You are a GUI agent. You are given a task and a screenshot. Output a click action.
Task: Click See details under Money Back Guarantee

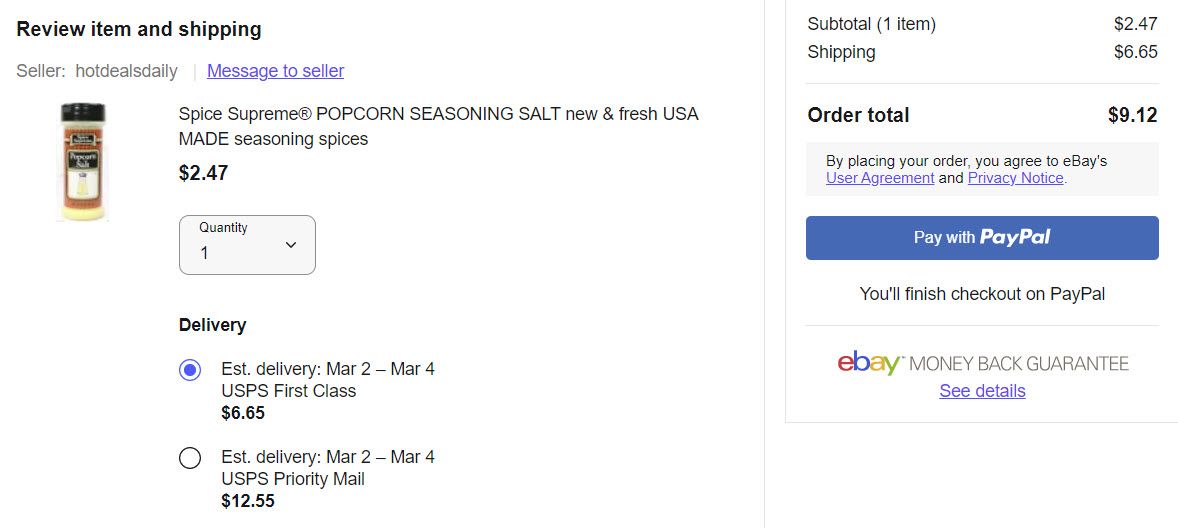[982, 391]
